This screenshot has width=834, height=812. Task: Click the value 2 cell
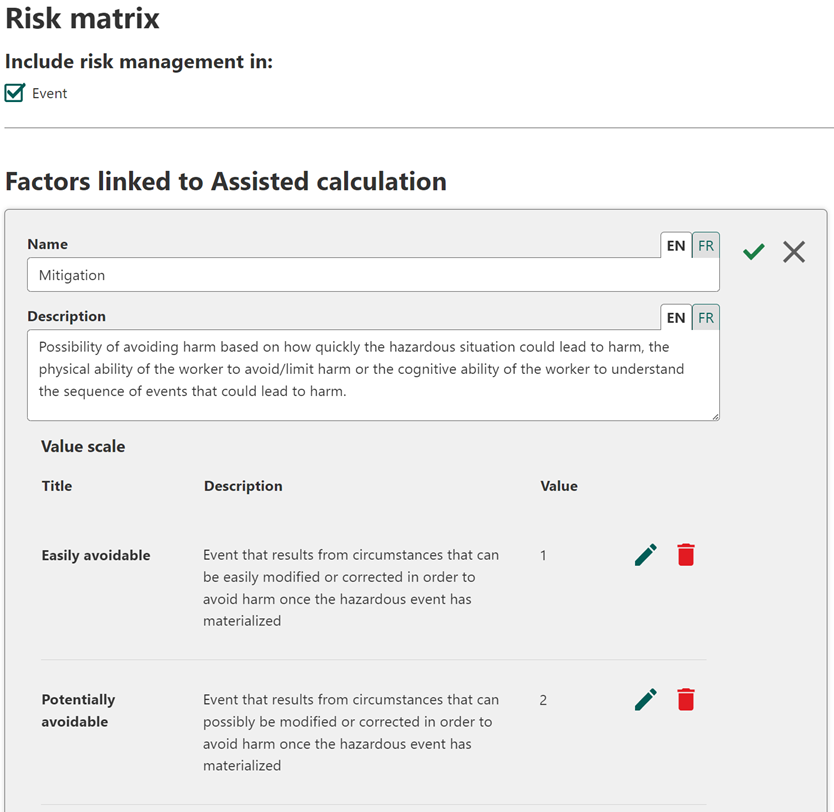click(x=543, y=700)
